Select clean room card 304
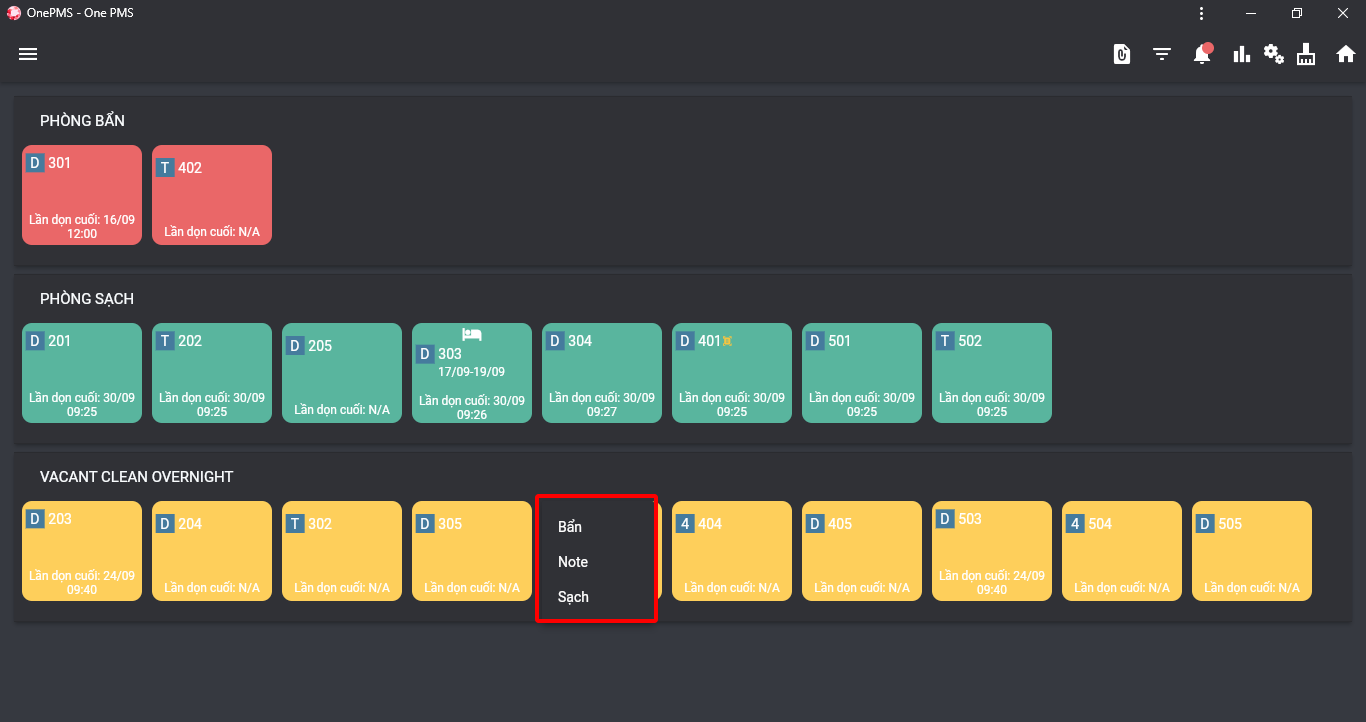This screenshot has height=722, width=1366. pos(602,373)
